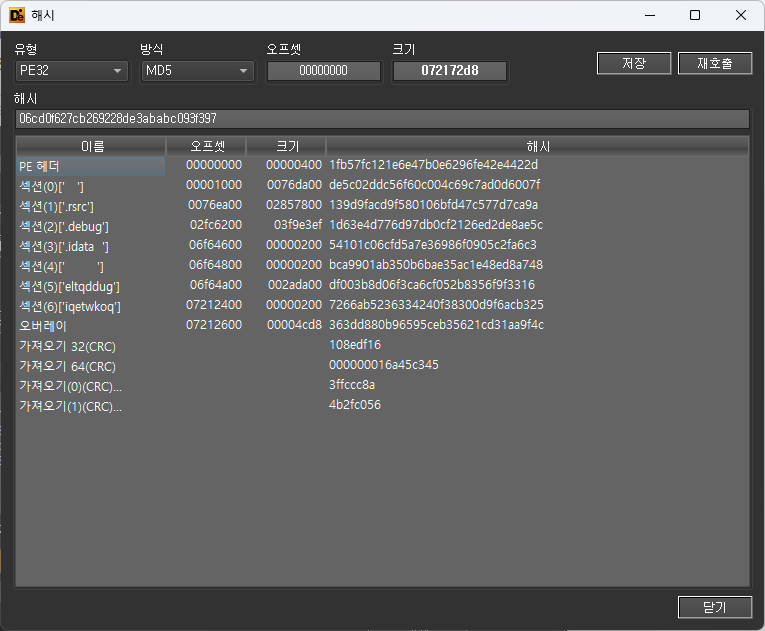Click hash 54101c06cfd5a7e36986f0905c2fa6c3

tap(433, 245)
